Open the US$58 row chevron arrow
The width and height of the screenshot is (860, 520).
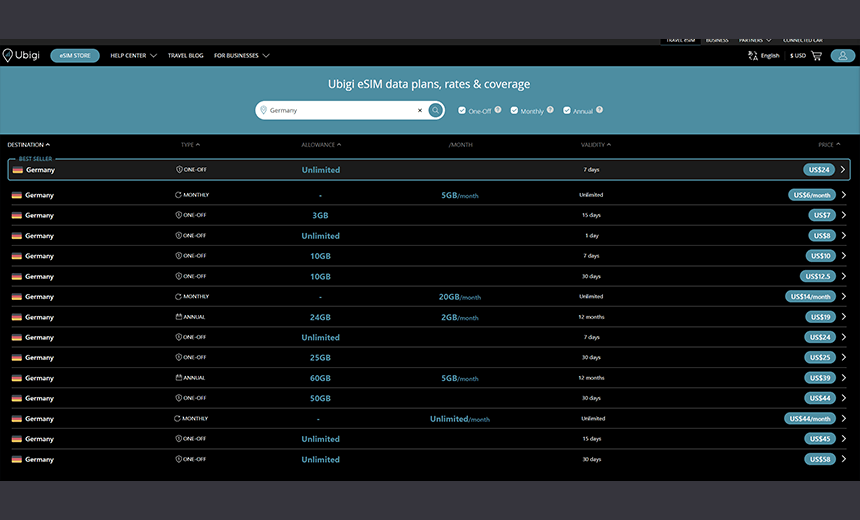(844, 459)
